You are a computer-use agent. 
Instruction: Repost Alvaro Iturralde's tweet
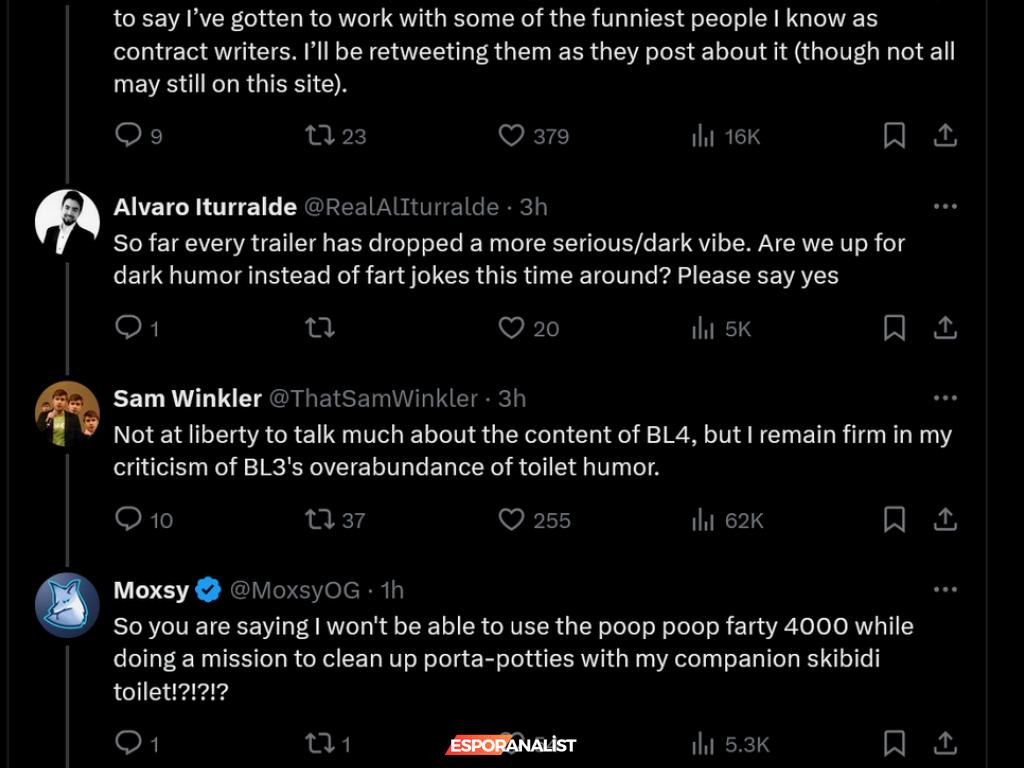[x=319, y=328]
